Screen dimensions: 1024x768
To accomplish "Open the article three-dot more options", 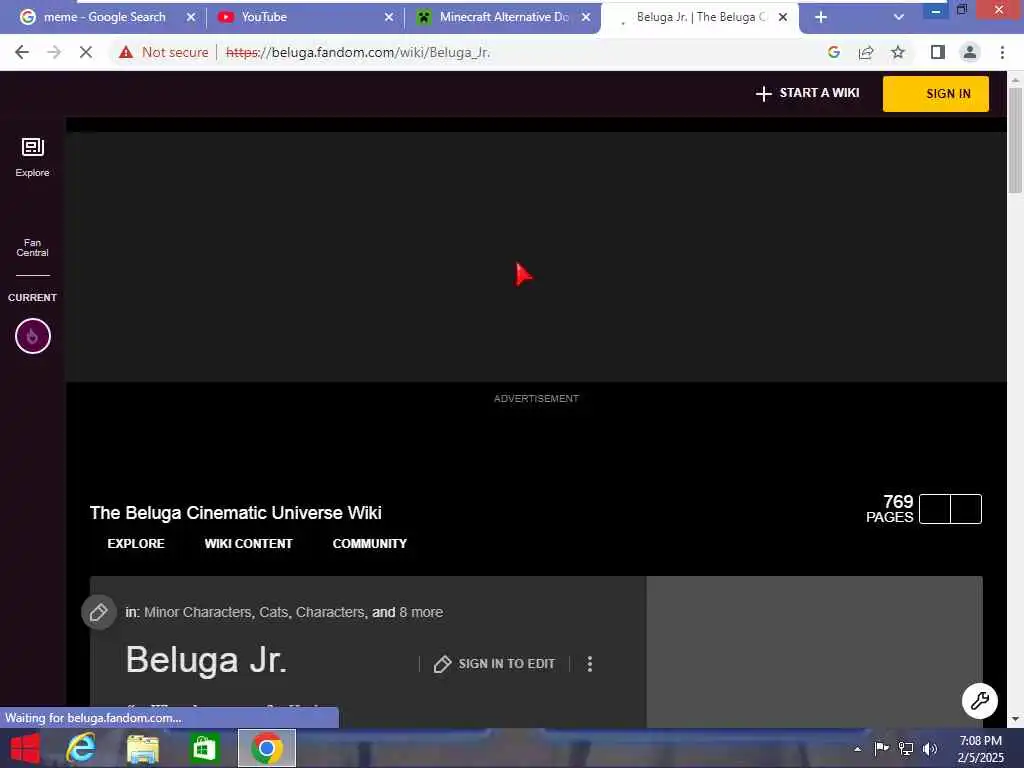I will coord(590,664).
